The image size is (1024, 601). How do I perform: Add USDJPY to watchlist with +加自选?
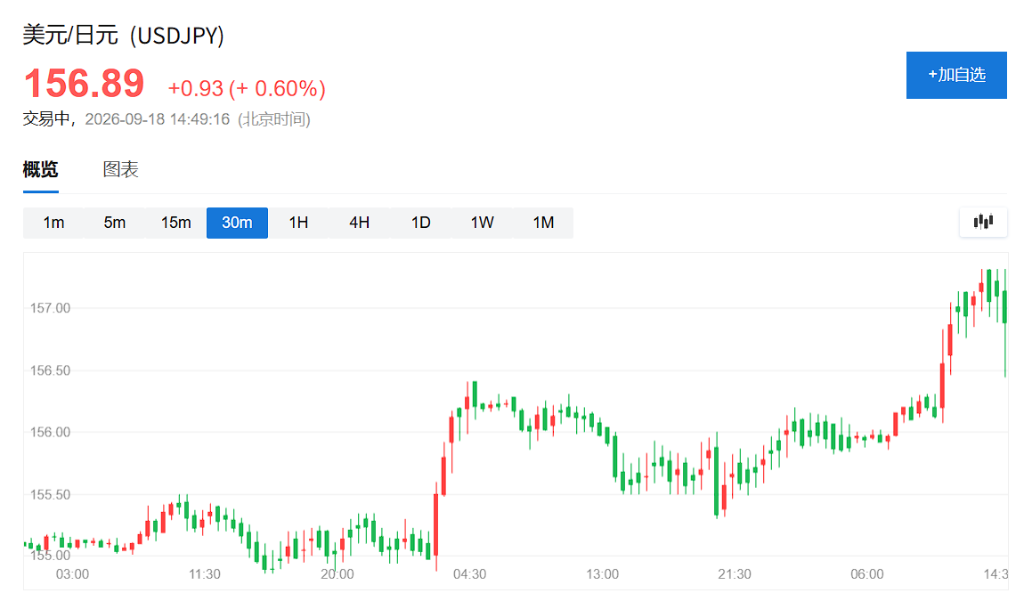coord(956,75)
